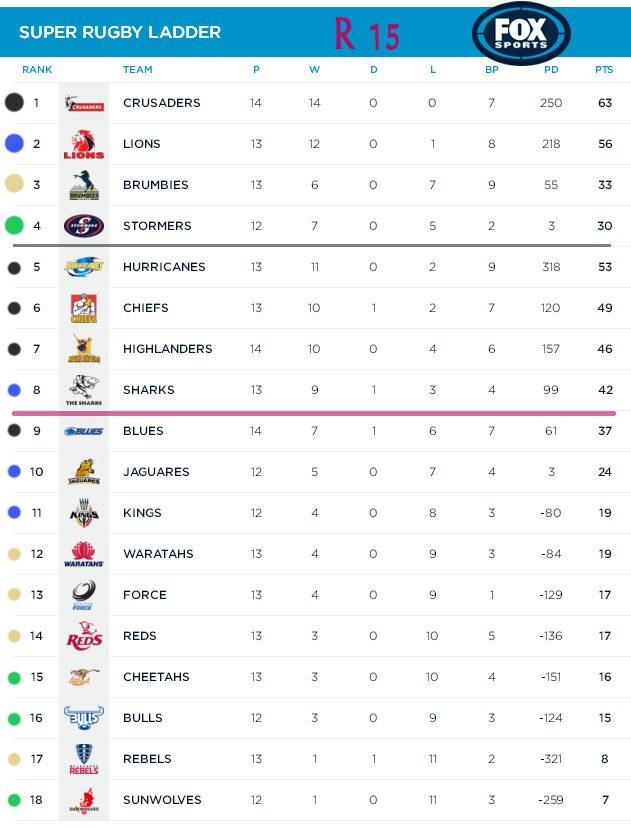Select the JAGUARES team name

156,472
